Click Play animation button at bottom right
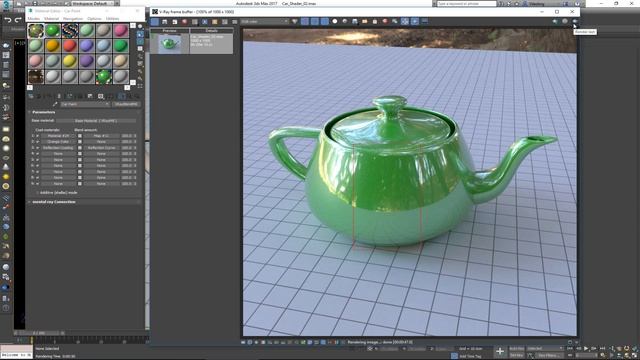Image resolution: width=640 pixels, height=360 pixels. pyautogui.click(x=586, y=348)
